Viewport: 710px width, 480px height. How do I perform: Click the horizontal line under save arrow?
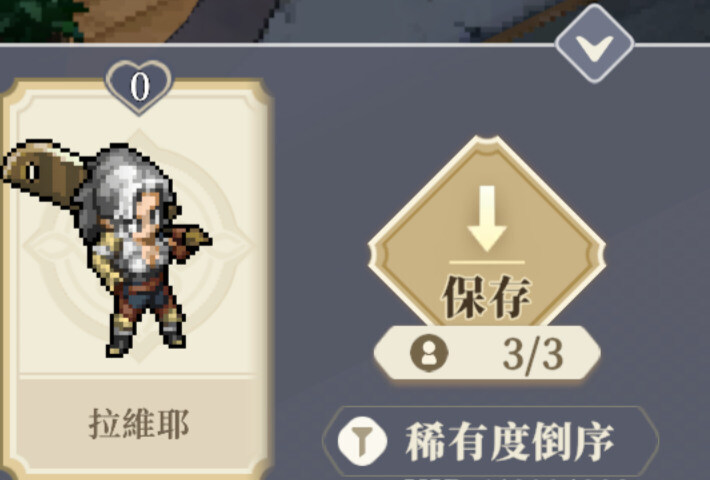point(487,262)
